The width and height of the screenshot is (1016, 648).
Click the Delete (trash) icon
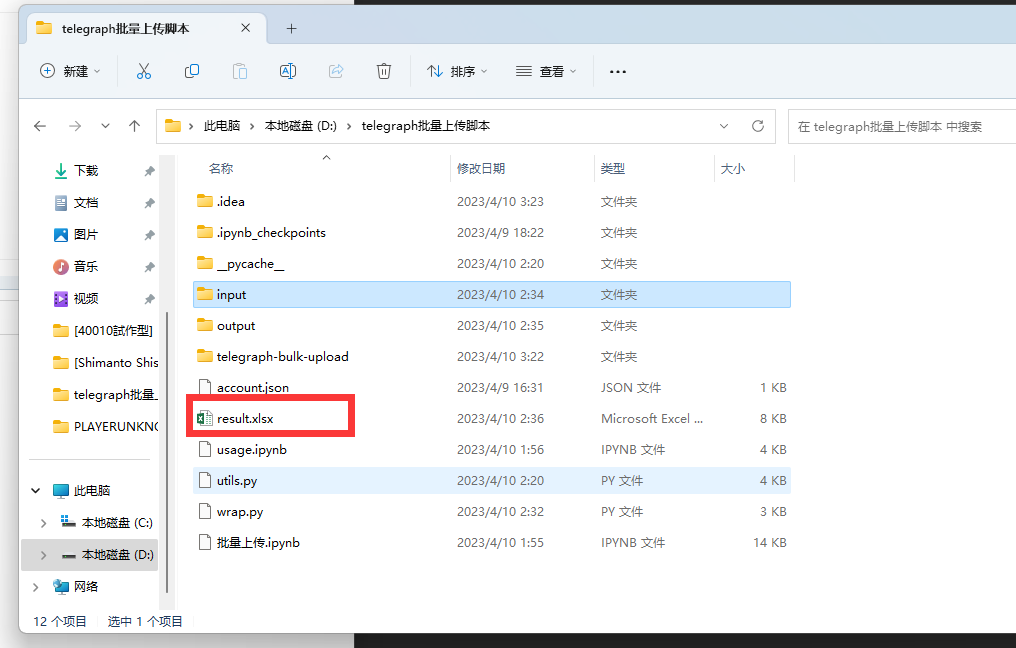point(383,71)
